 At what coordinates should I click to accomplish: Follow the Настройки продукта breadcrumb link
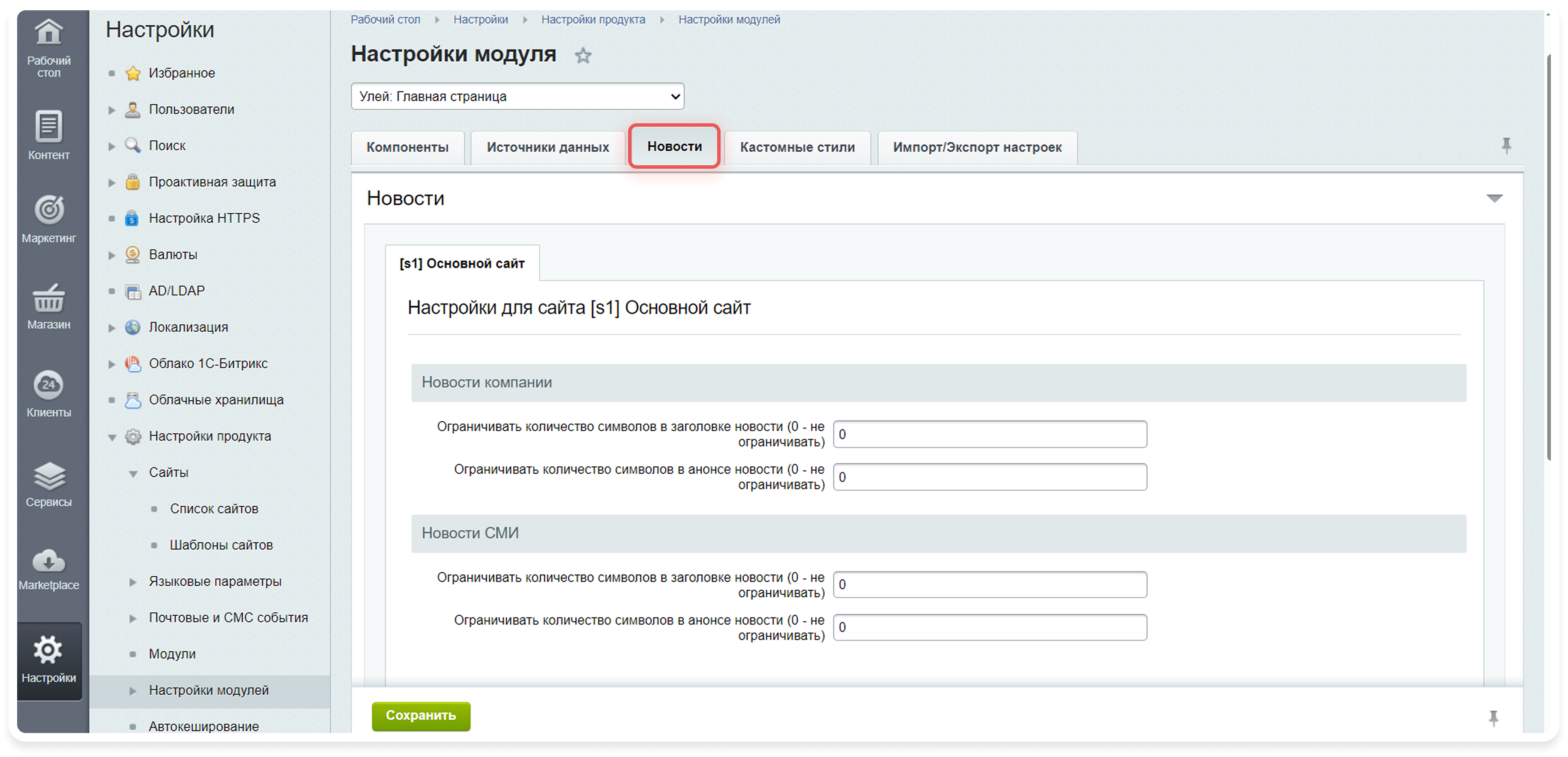pos(593,19)
